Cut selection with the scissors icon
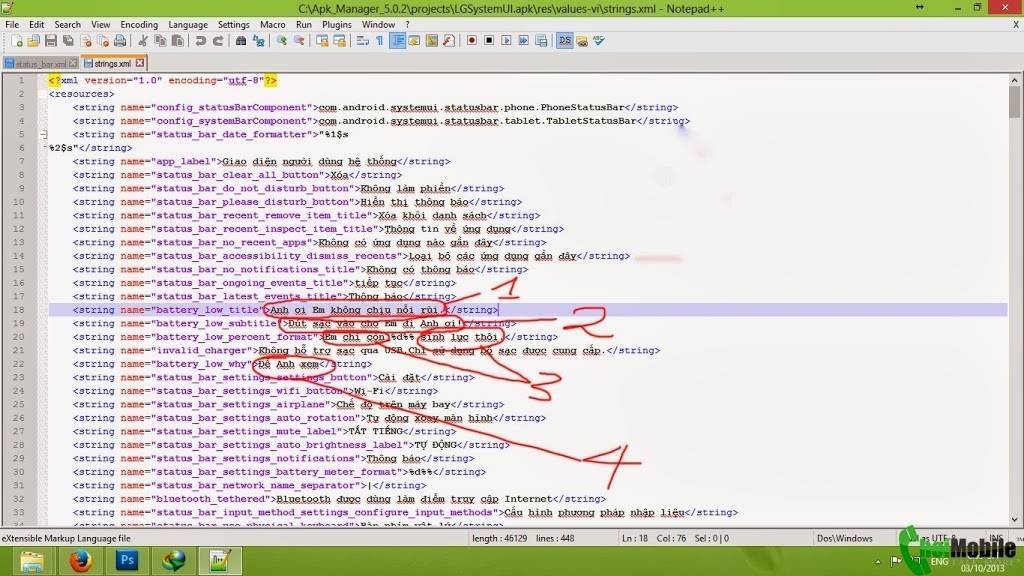Image resolution: width=1024 pixels, height=576 pixels. point(142,41)
